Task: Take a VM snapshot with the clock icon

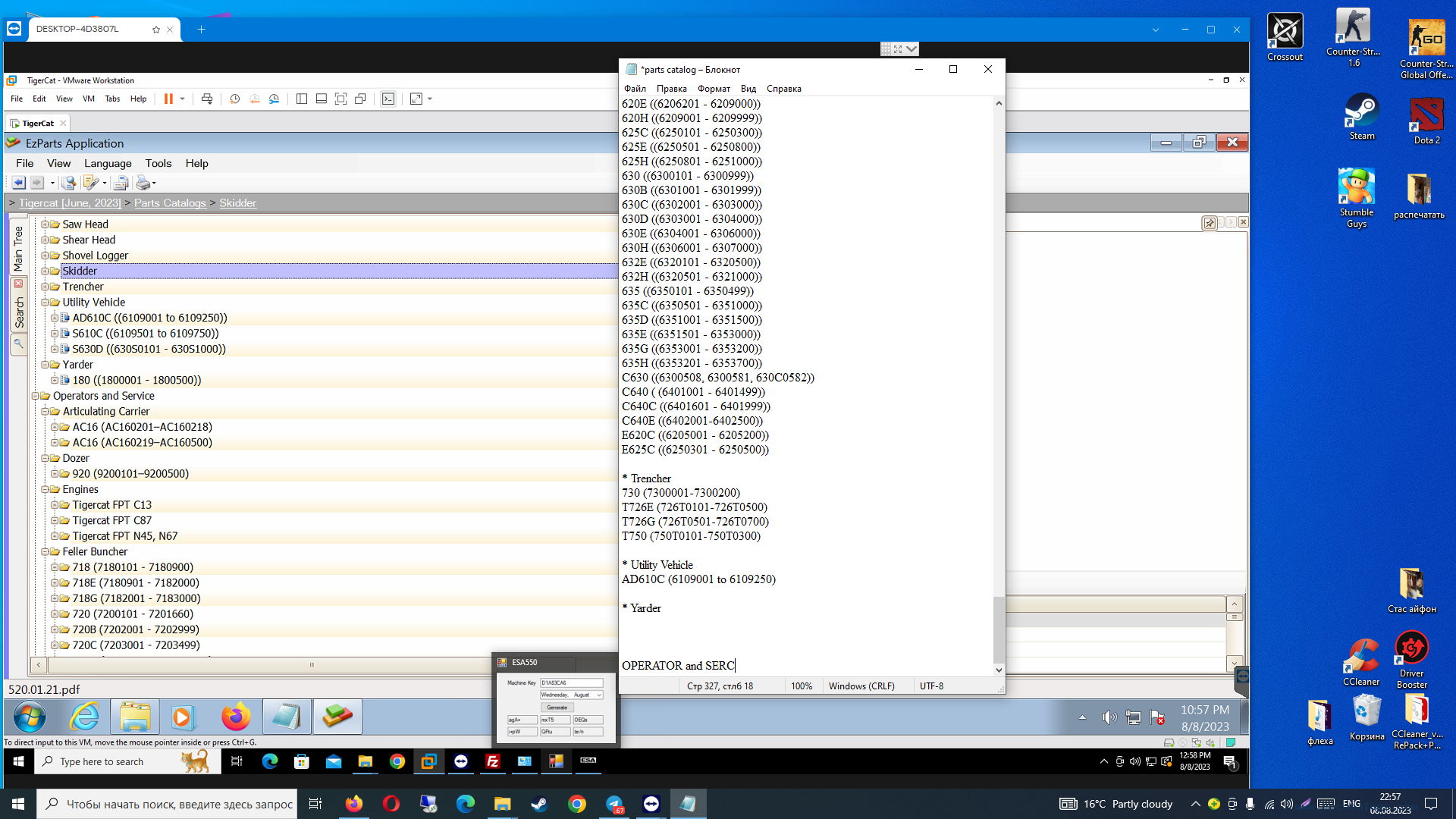Action: (x=235, y=99)
